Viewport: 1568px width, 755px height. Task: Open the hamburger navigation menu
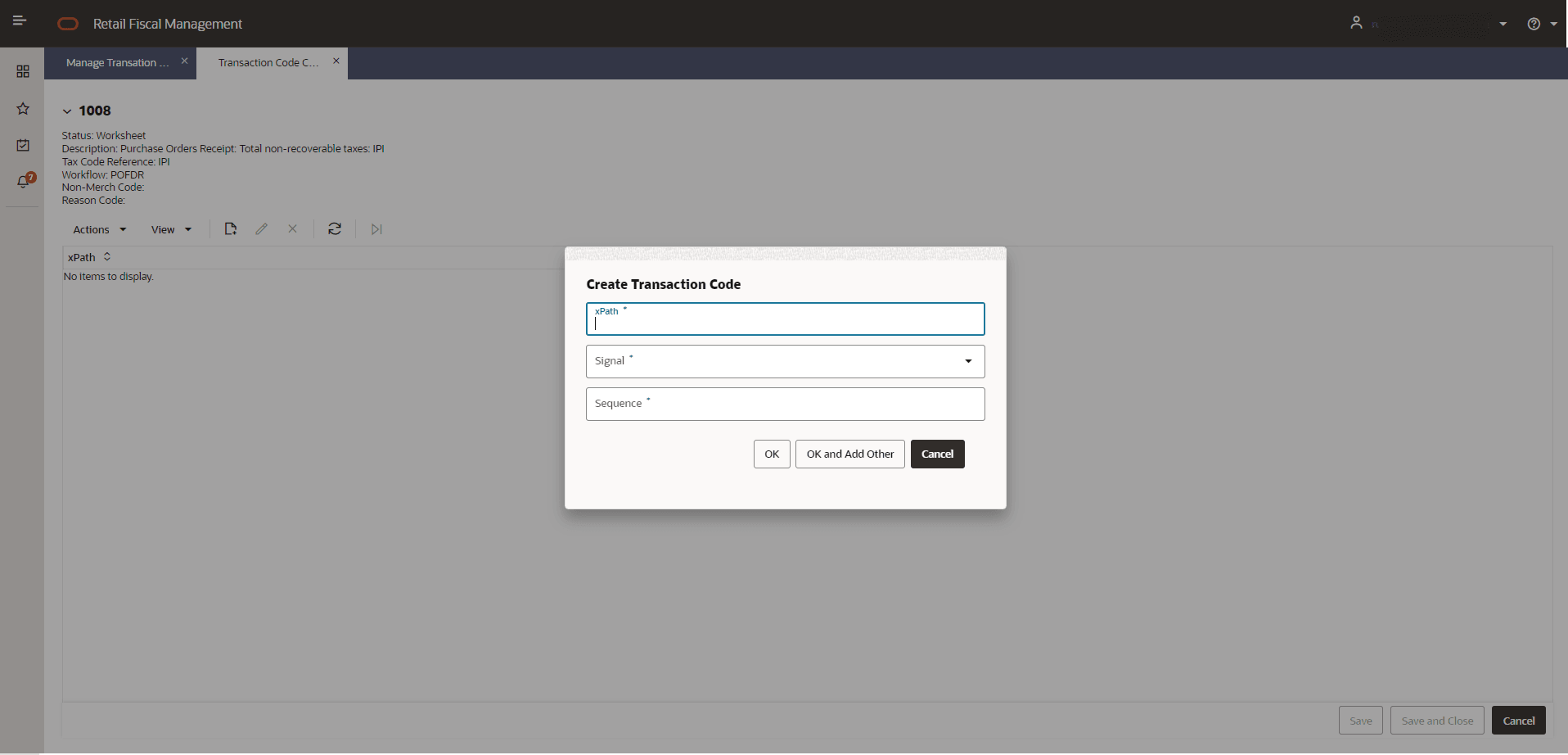click(20, 21)
